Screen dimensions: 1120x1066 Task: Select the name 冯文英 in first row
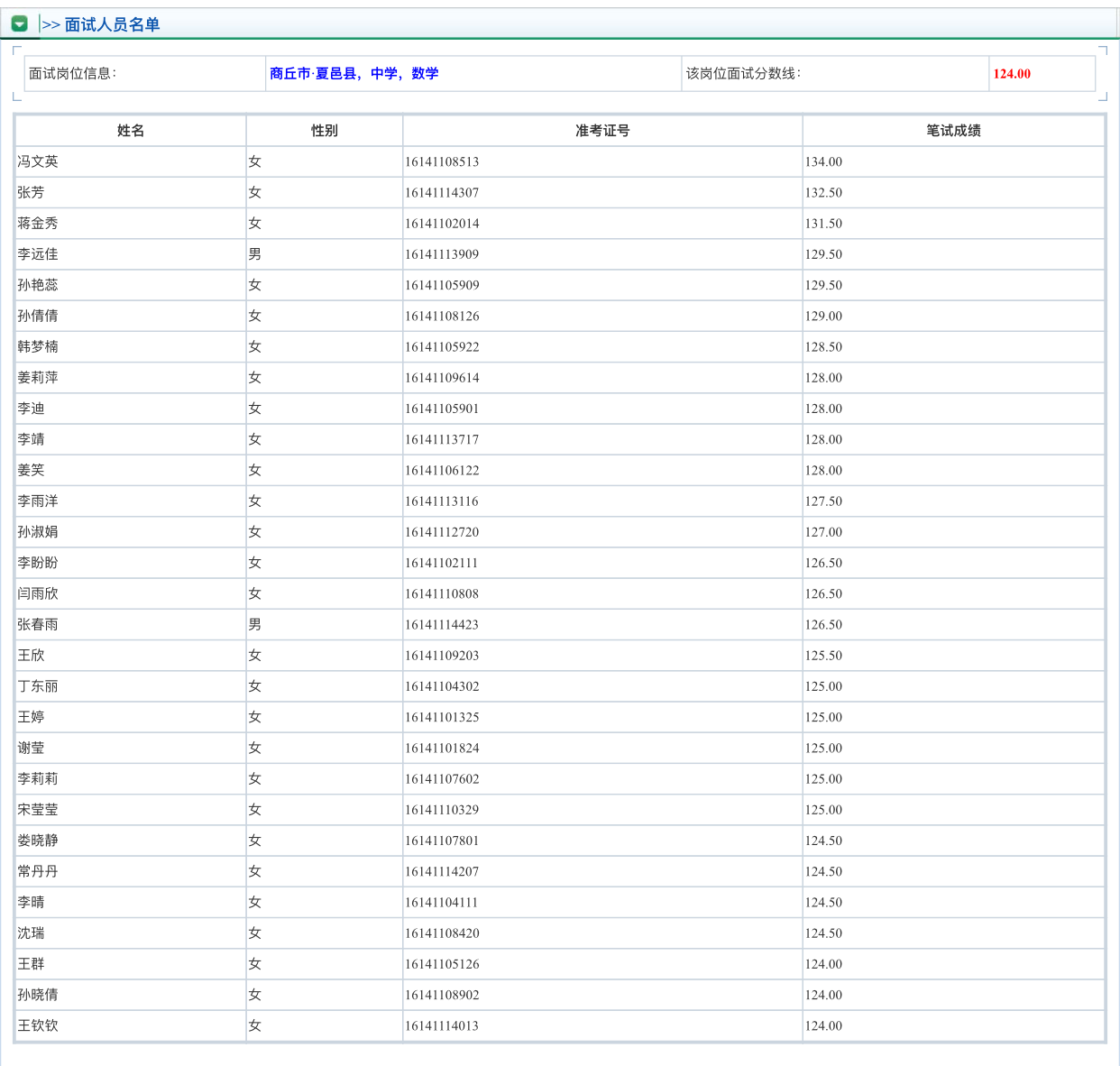38,161
